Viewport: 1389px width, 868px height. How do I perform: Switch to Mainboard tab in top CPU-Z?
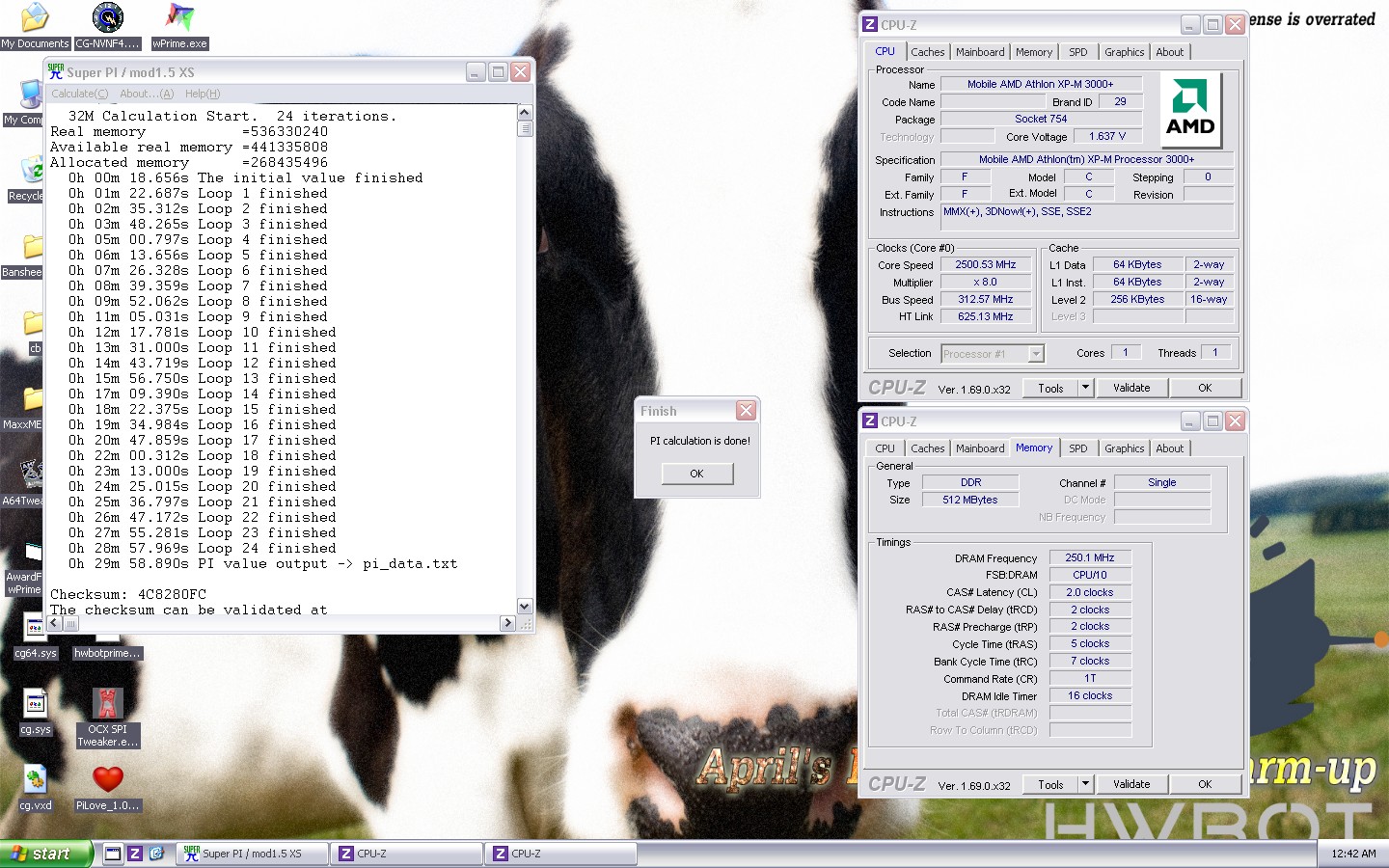(x=980, y=52)
